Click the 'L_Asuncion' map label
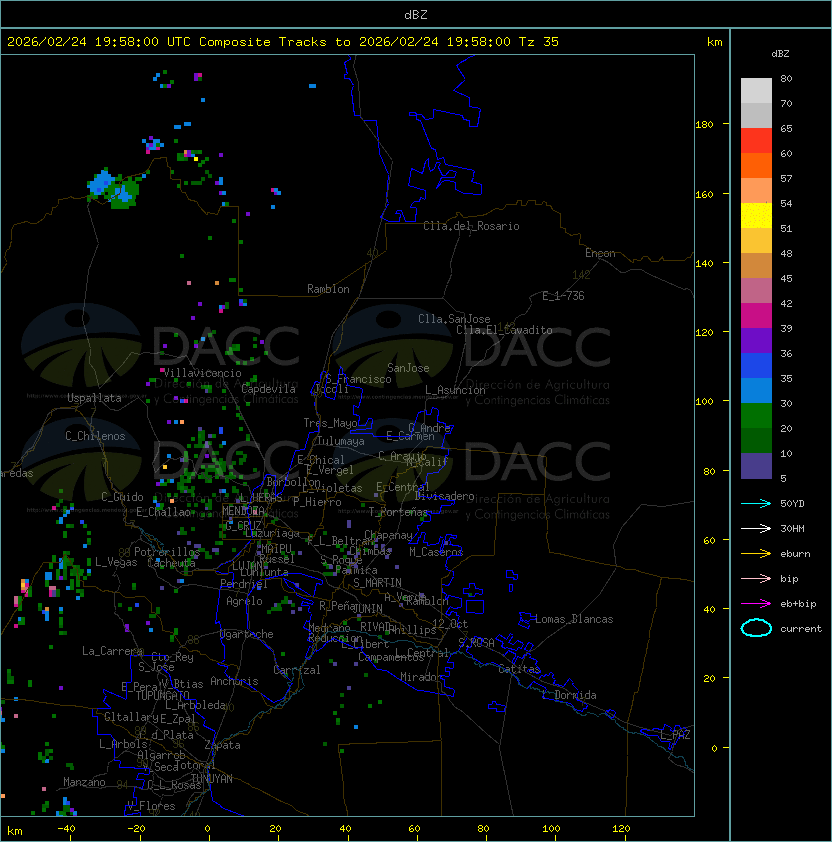Screen dimensions: 832x842 455,390
